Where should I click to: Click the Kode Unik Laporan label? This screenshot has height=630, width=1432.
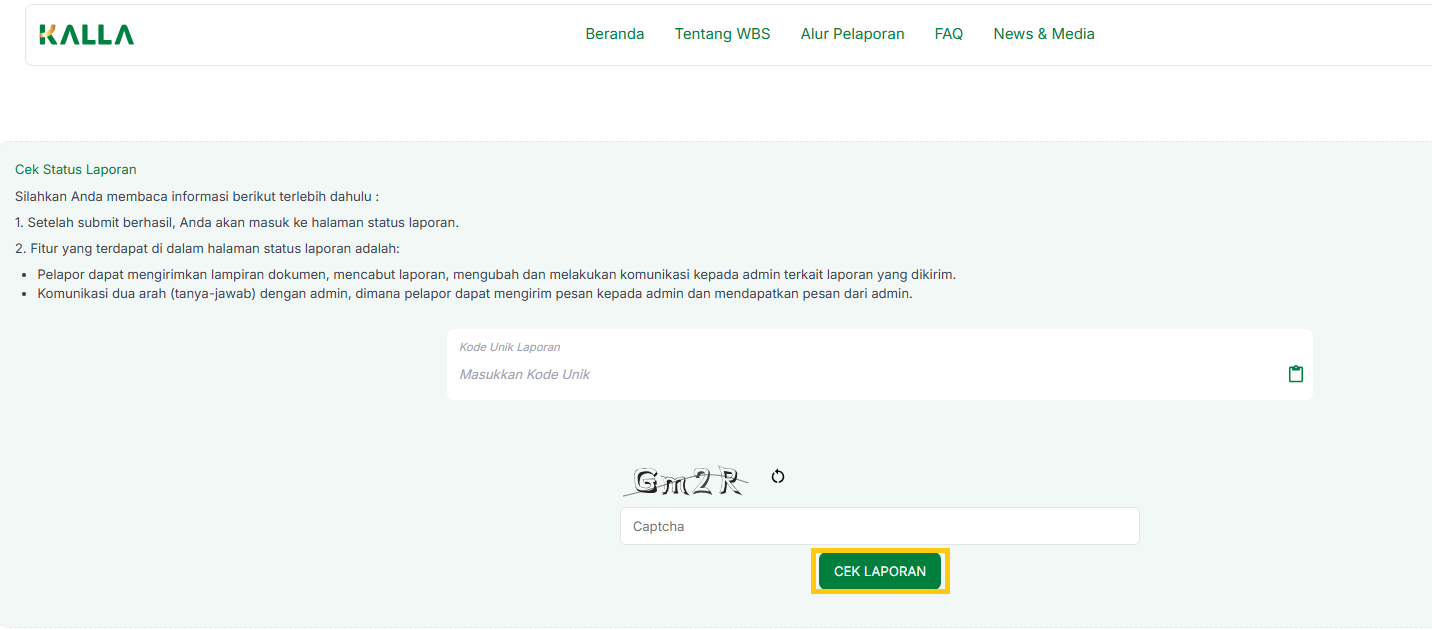click(509, 347)
